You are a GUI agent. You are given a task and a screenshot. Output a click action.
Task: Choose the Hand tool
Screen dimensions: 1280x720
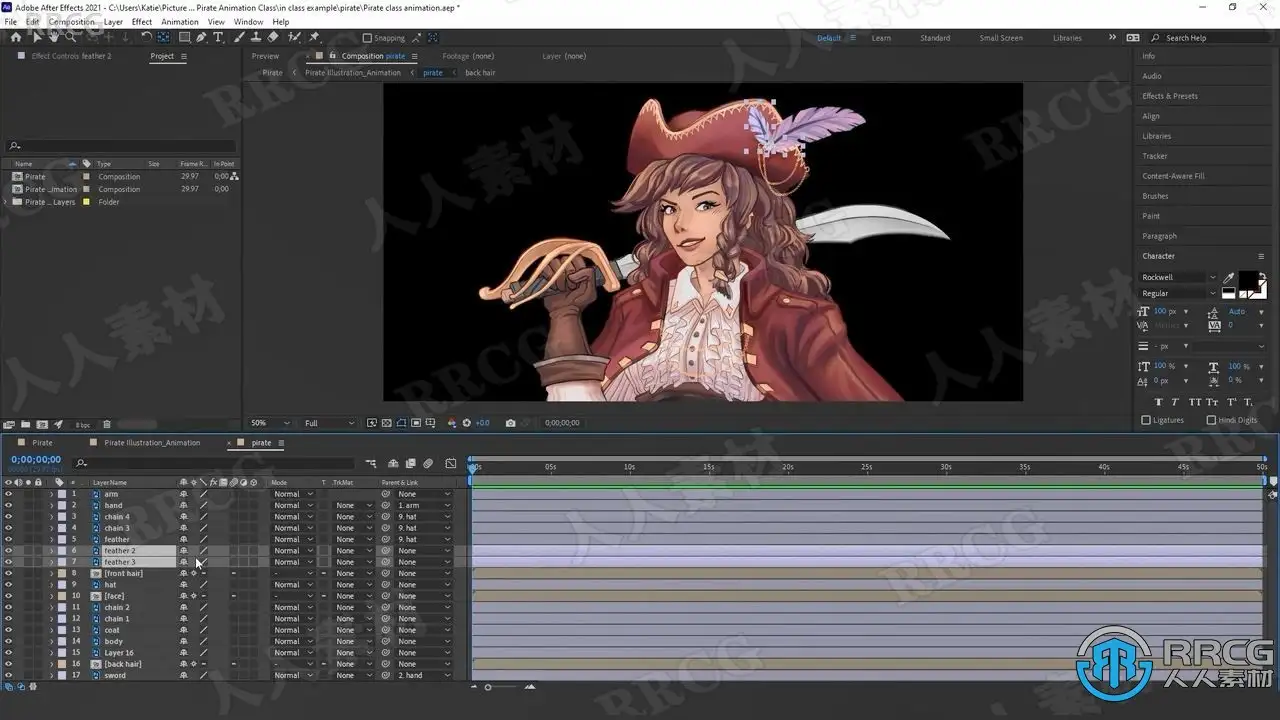point(53,37)
